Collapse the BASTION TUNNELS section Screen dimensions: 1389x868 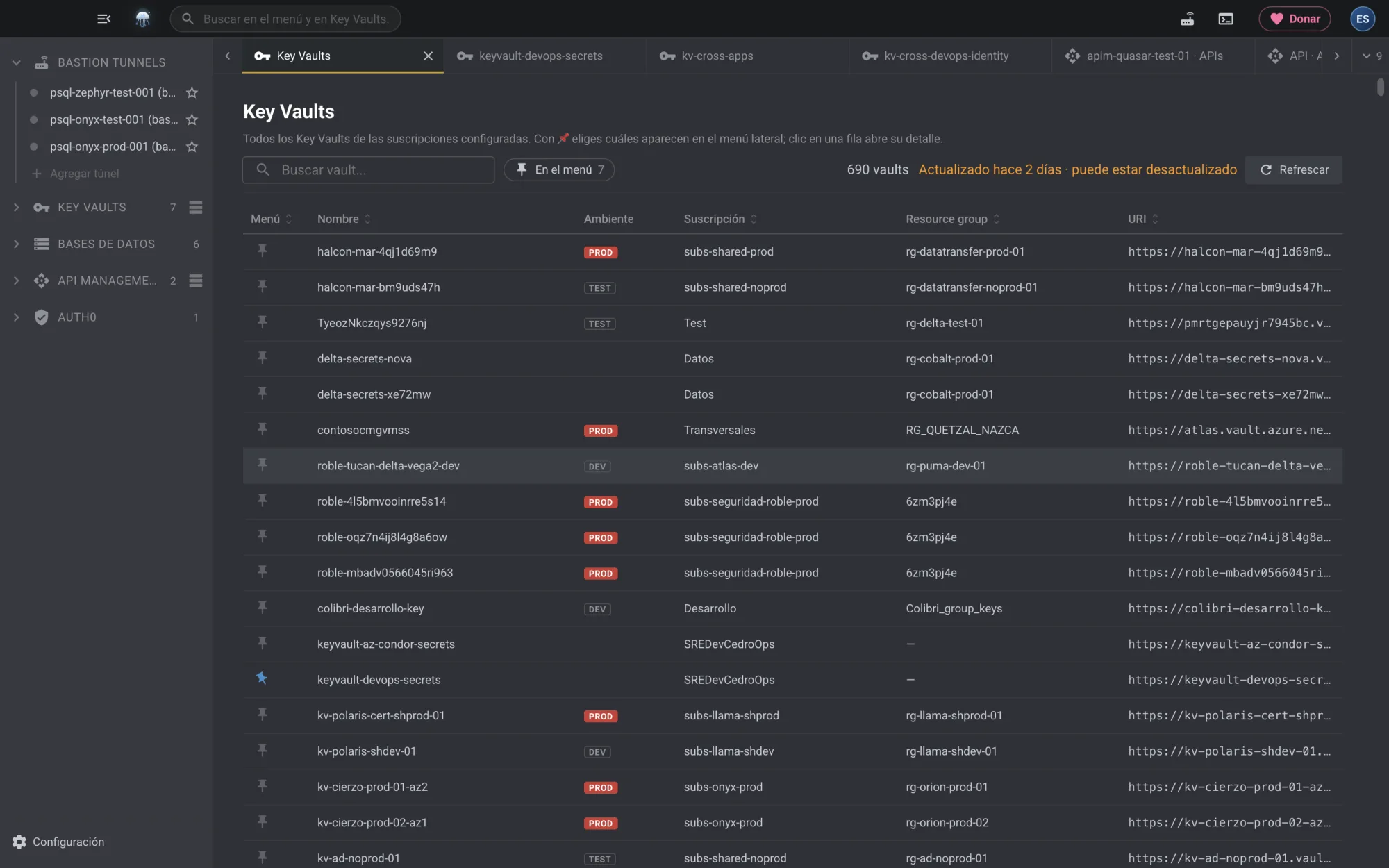tap(17, 62)
